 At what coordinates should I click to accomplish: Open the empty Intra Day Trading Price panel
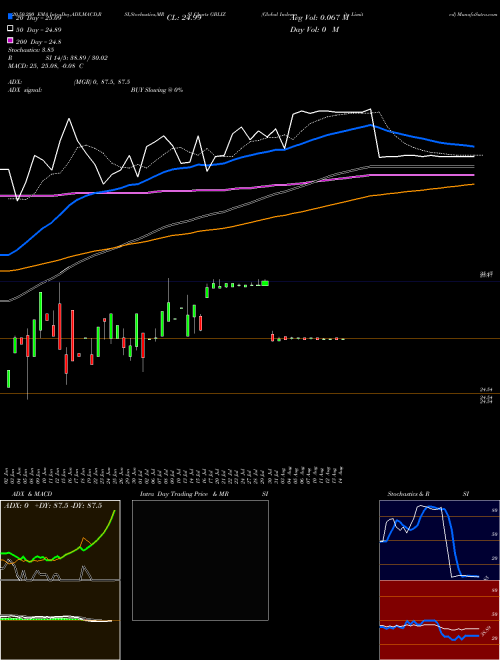point(200,560)
